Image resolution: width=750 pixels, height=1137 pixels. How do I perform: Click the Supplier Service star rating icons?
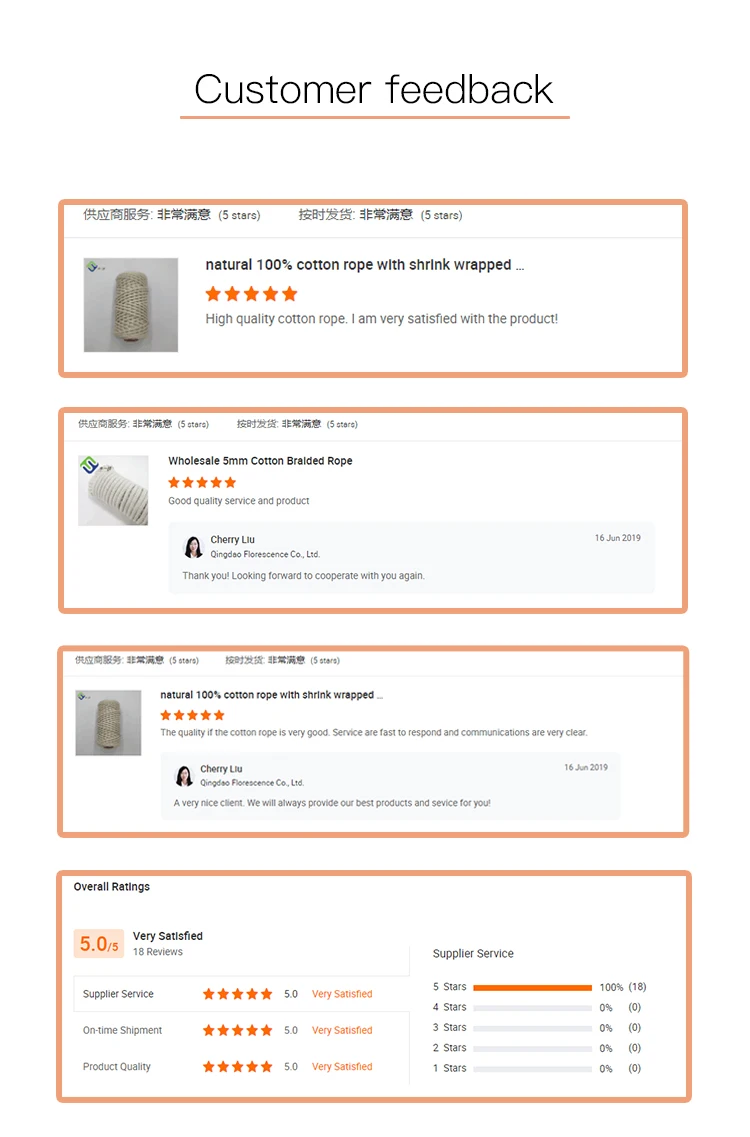[x=237, y=994]
